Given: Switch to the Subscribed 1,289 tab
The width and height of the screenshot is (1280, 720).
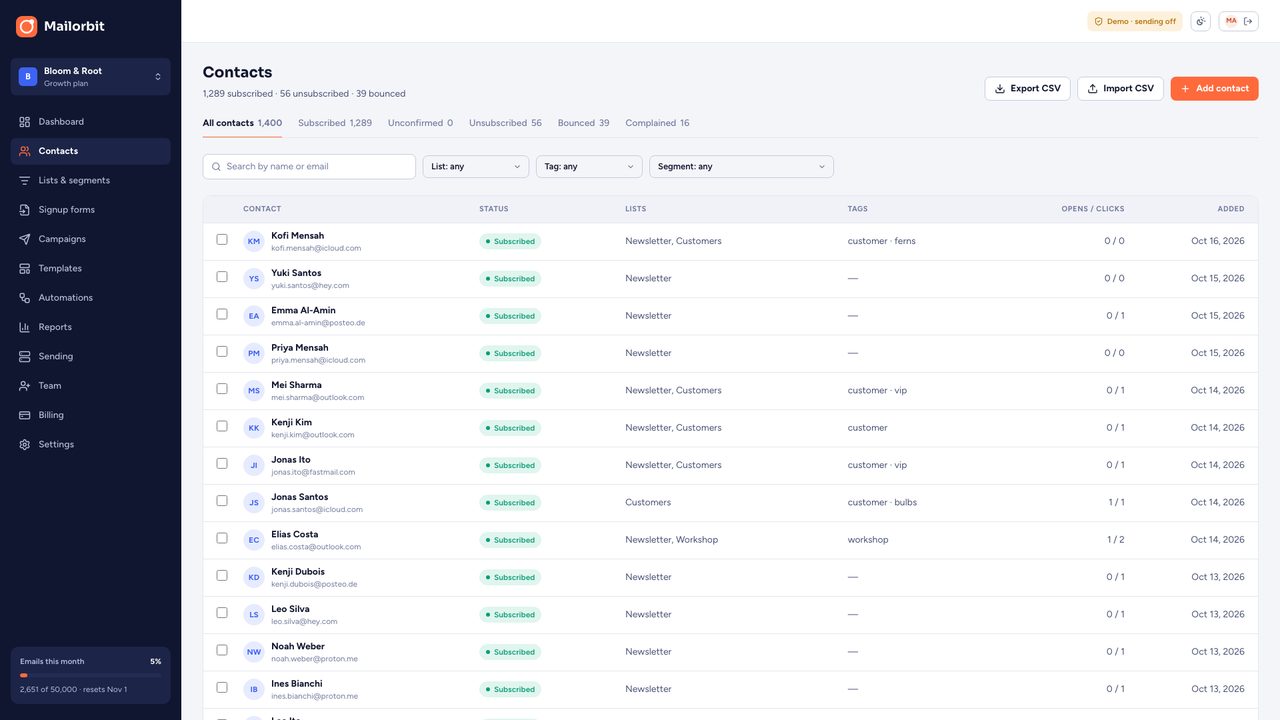Looking at the screenshot, I should pos(335,123).
